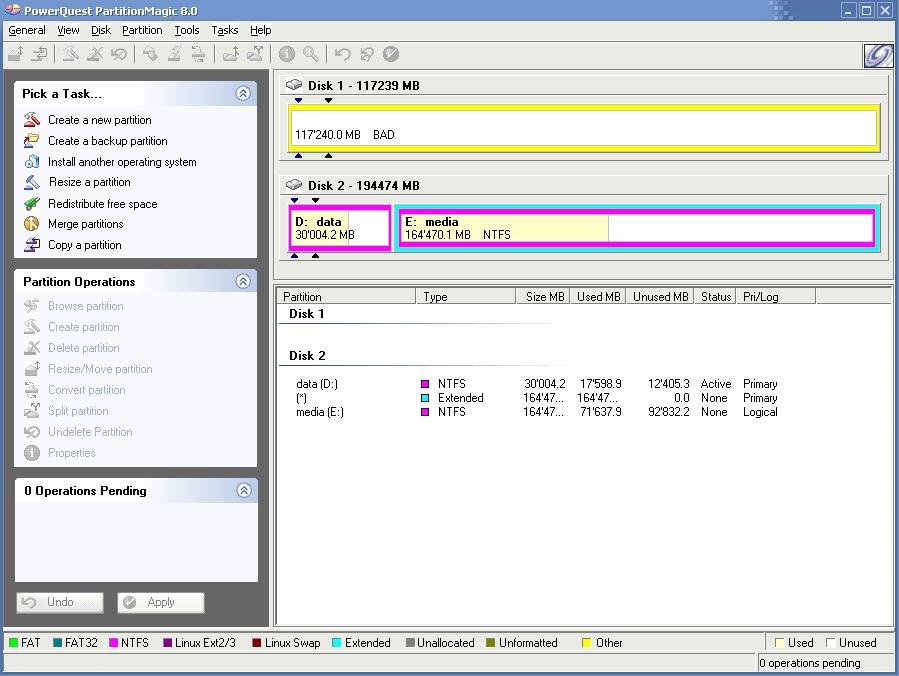Click the delete partition toolbar icon
Screen dimensions: 899x676
(x=95, y=54)
